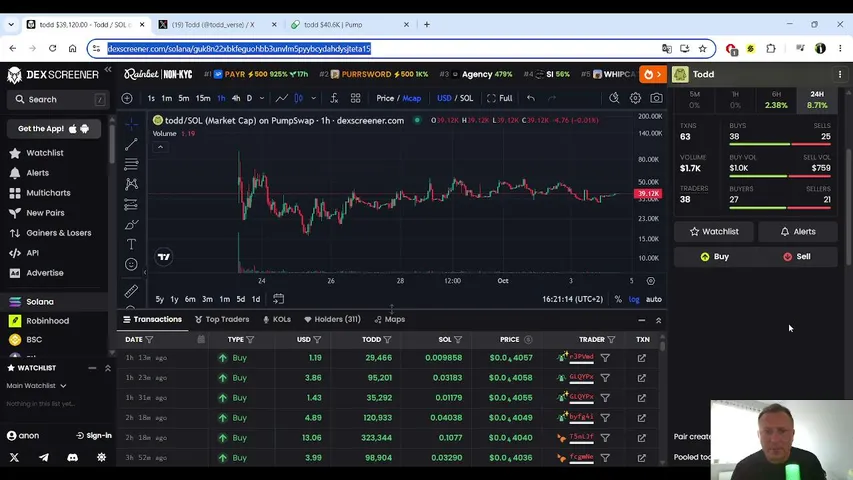Open the DATE column filter
Image resolution: width=853 pixels, height=480 pixels.
(149, 340)
